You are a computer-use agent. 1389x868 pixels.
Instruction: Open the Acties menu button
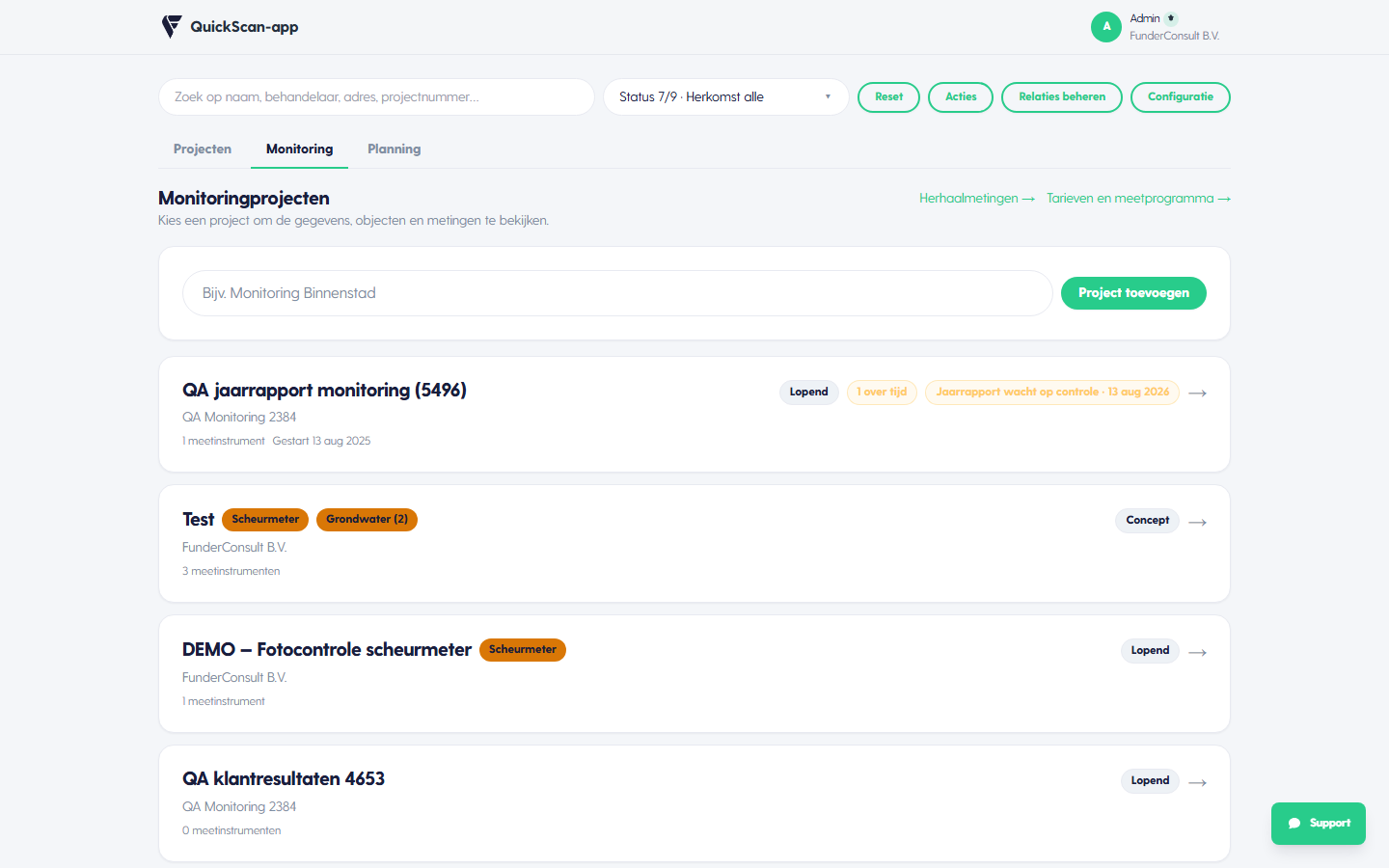[961, 96]
